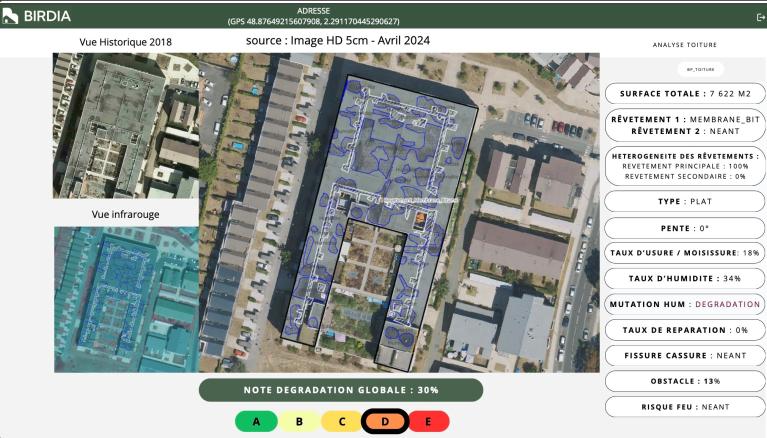Select highlighted grade D rating pill
Screen dimensions: 767x438
click(x=384, y=421)
